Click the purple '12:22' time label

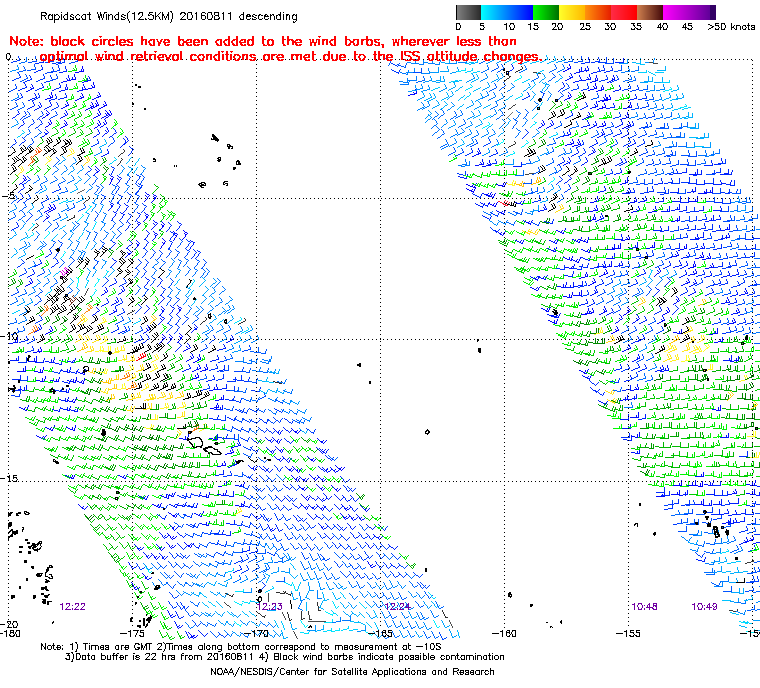73,607
